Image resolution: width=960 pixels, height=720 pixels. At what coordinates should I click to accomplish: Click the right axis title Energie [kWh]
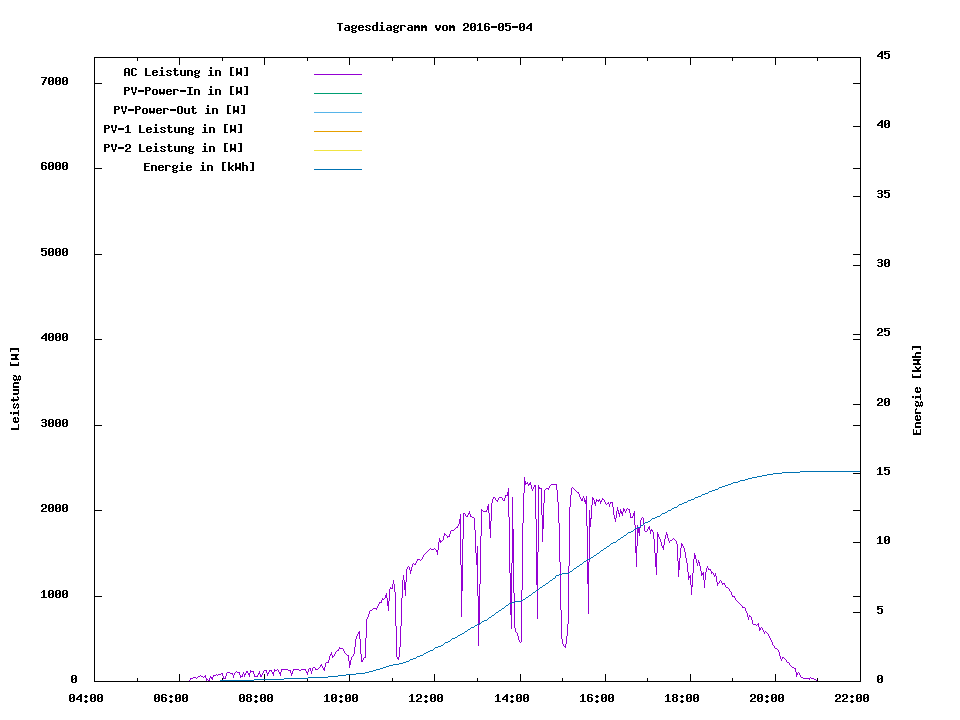point(917,390)
